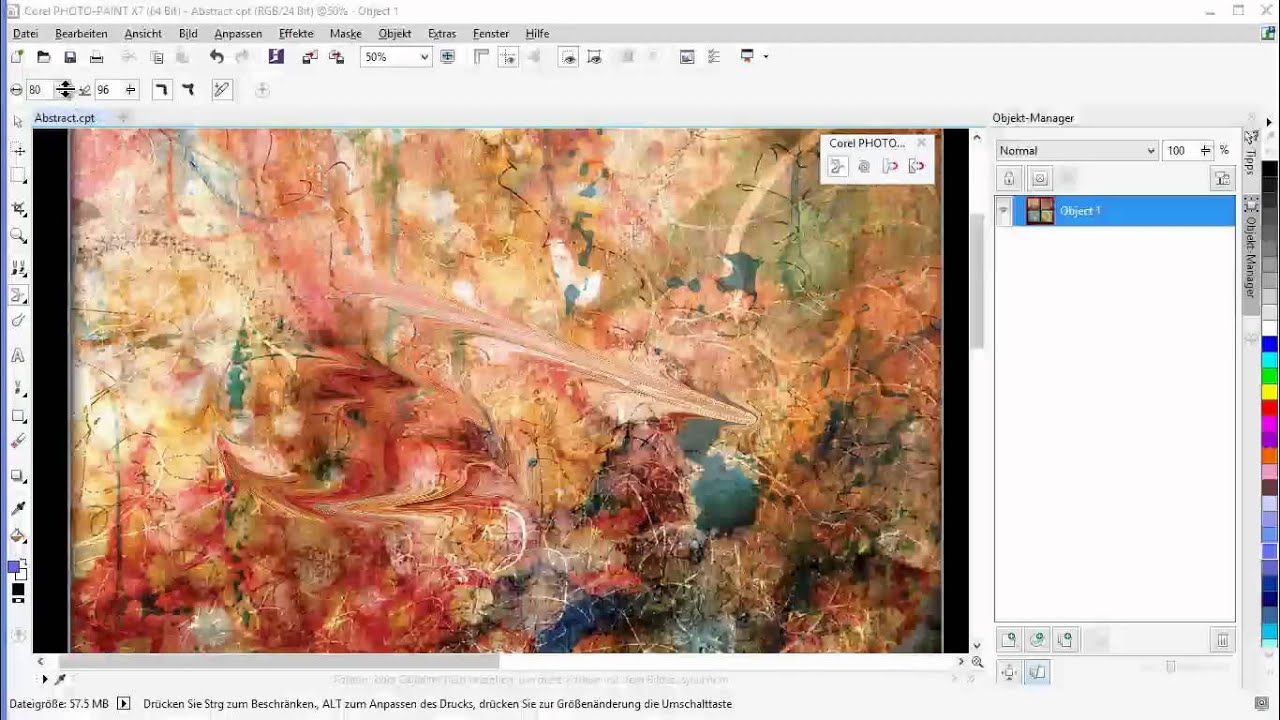Delete object with the trash button
Viewport: 1280px width, 720px height.
[1222, 639]
